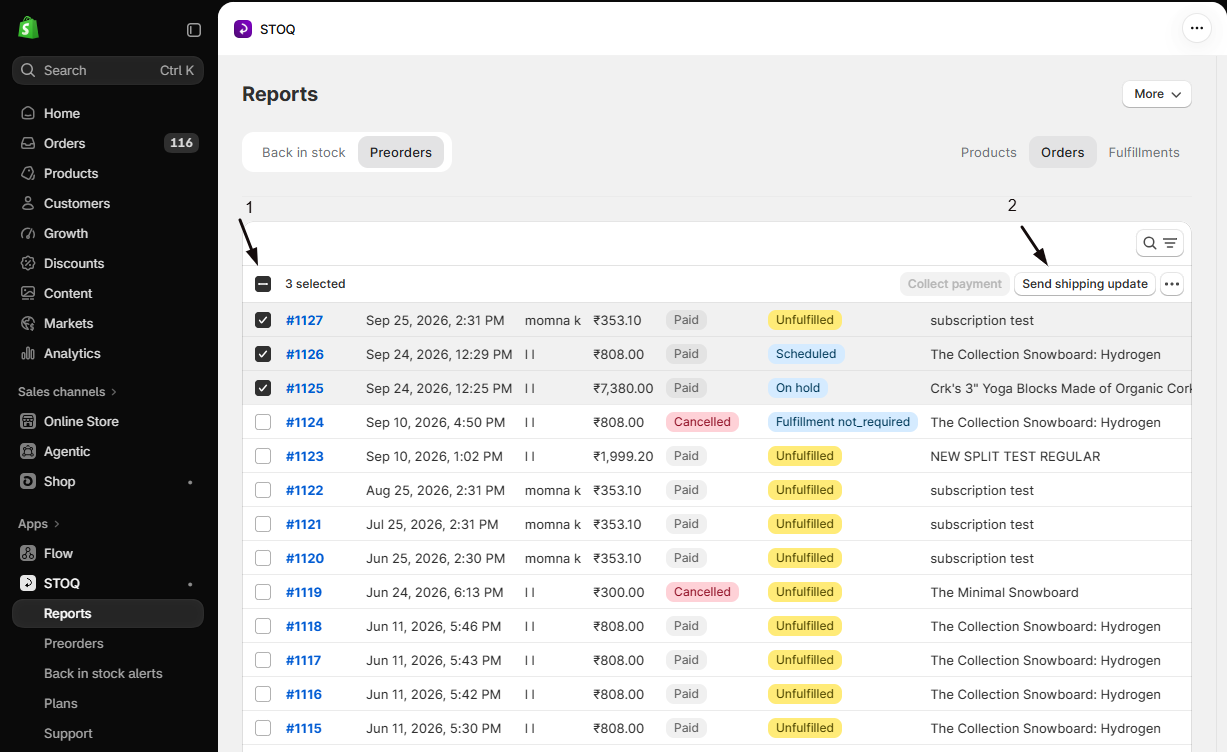The height and width of the screenshot is (752, 1227).
Task: Collapse the sidebar using the panel icon
Action: [194, 30]
